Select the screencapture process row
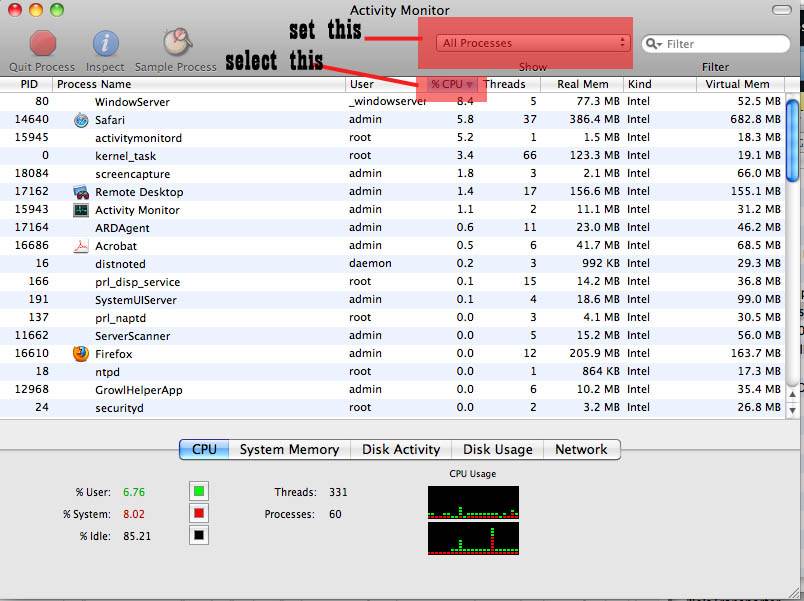804x601 pixels. (x=392, y=173)
